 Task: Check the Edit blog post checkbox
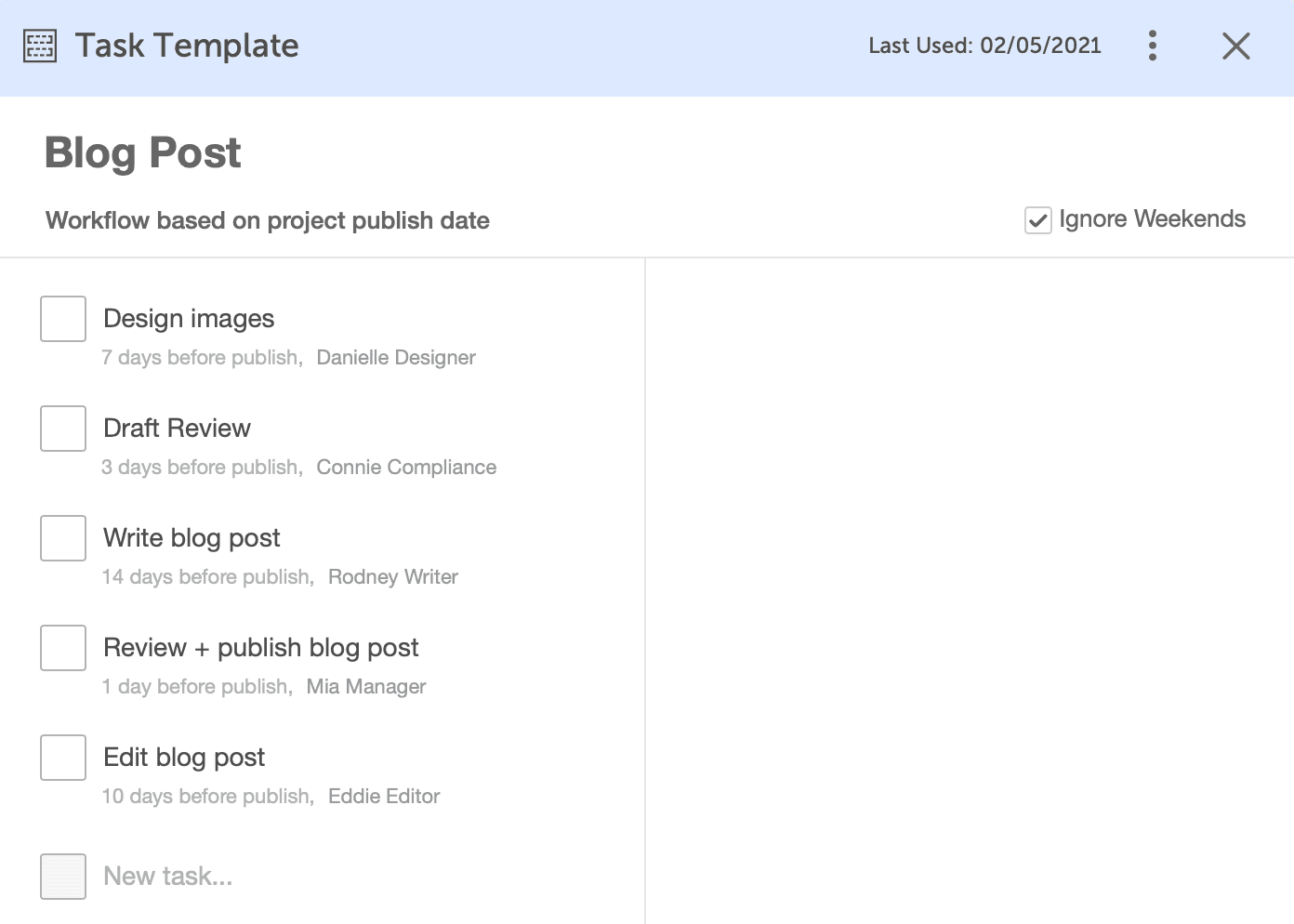point(62,758)
